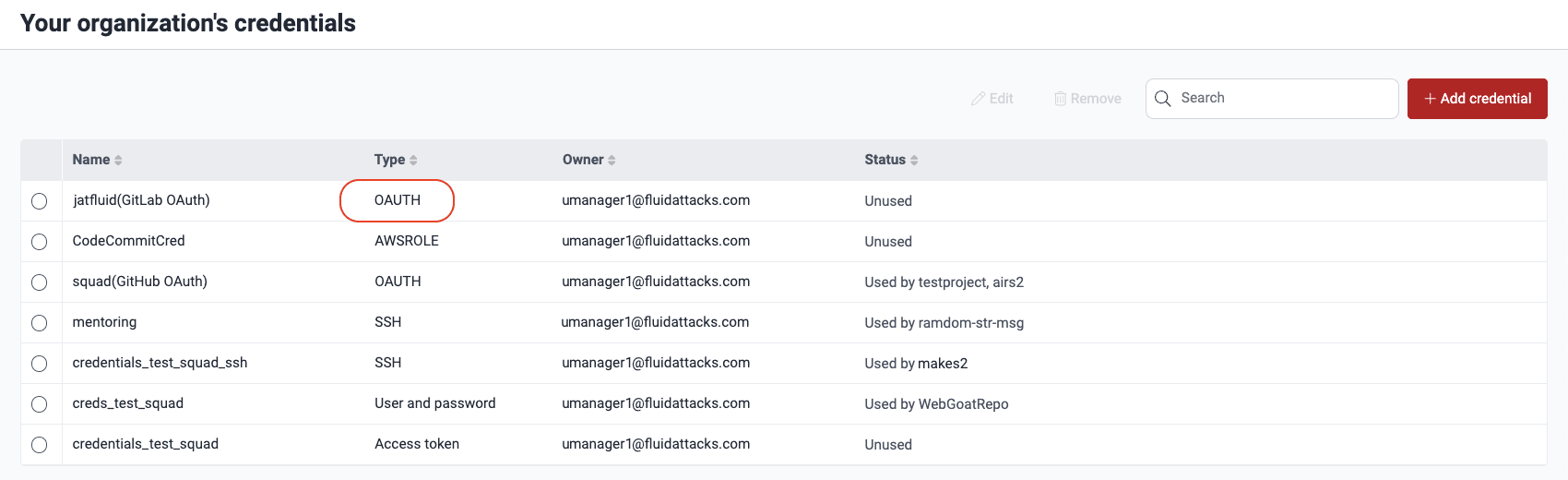Click the Add credential button

[x=1477, y=99]
